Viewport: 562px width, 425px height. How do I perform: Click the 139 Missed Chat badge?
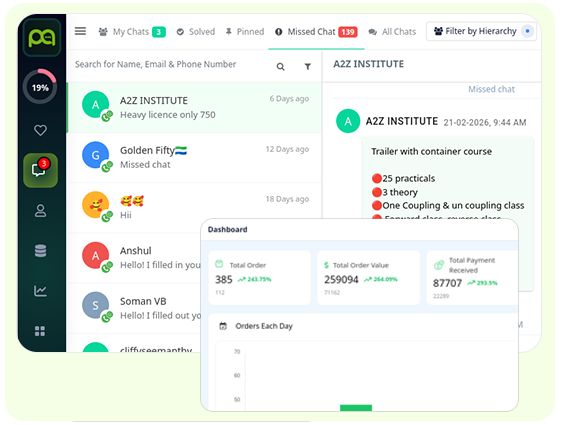tap(348, 32)
